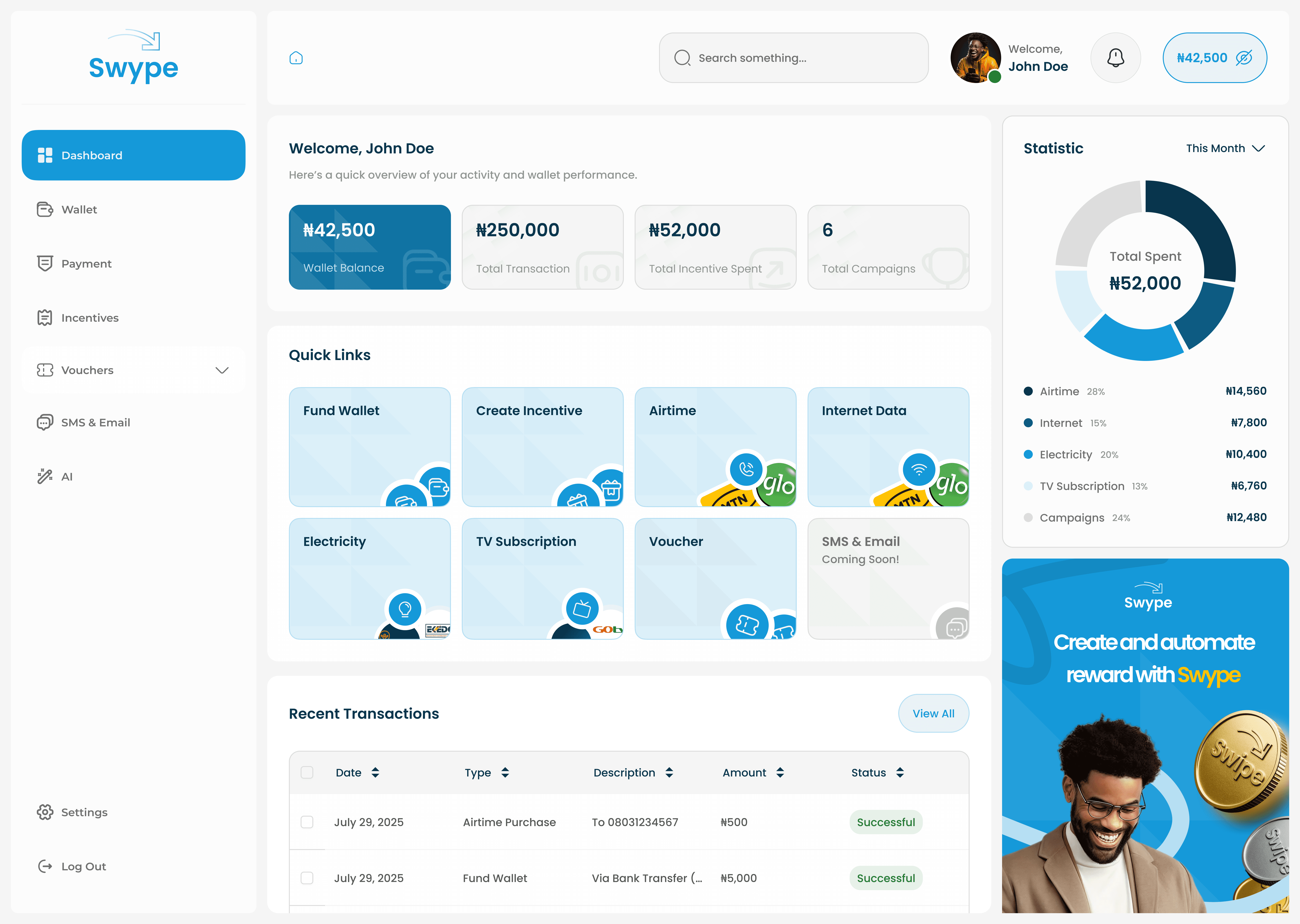Image resolution: width=1300 pixels, height=924 pixels.
Task: Click 'Via Bank Transfer' description cell
Action: click(647, 878)
